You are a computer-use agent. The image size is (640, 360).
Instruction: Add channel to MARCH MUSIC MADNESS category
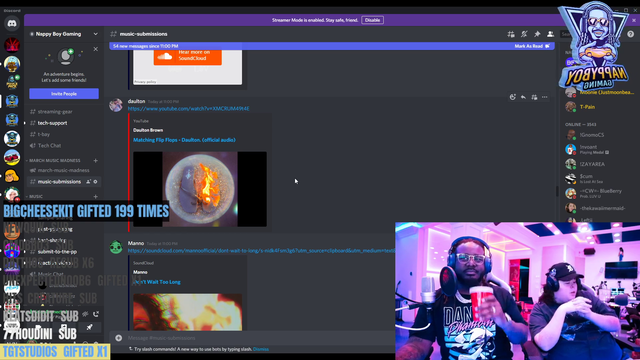(x=96, y=160)
